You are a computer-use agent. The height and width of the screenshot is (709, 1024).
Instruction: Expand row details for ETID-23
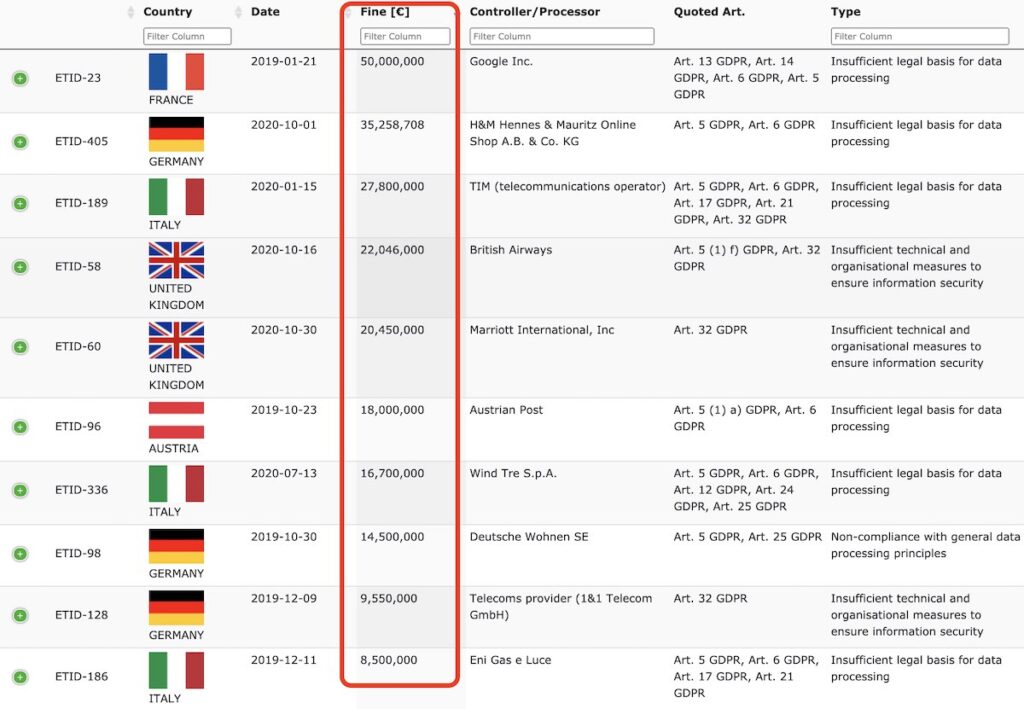[20, 78]
